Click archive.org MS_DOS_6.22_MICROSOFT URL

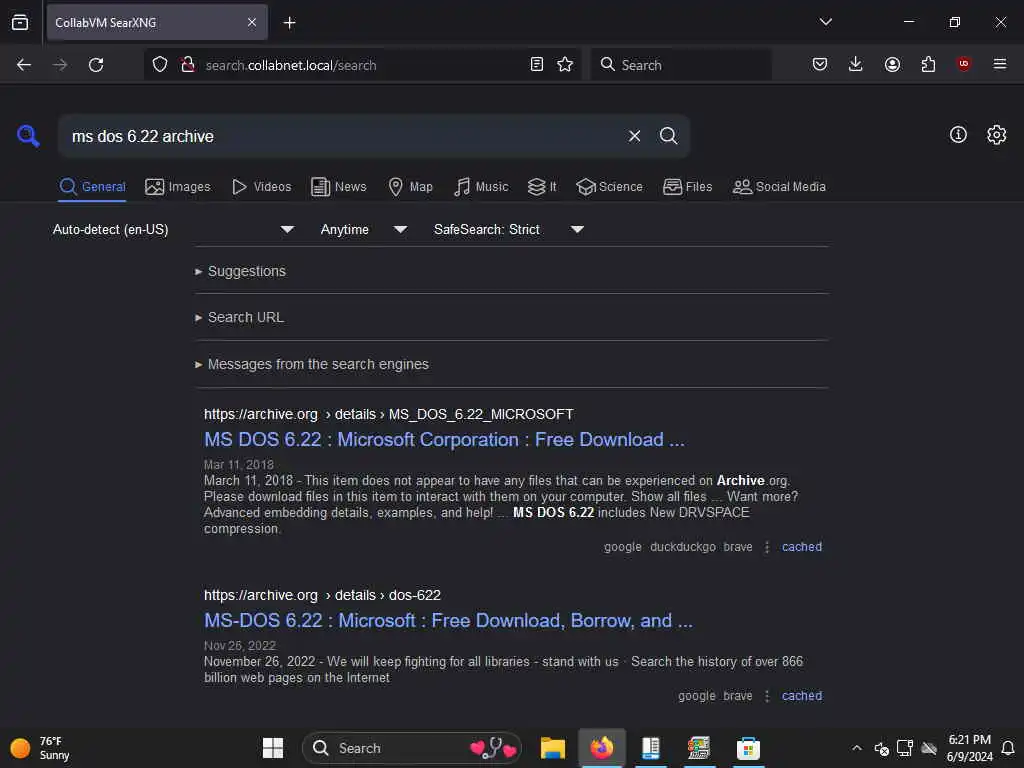click(389, 415)
